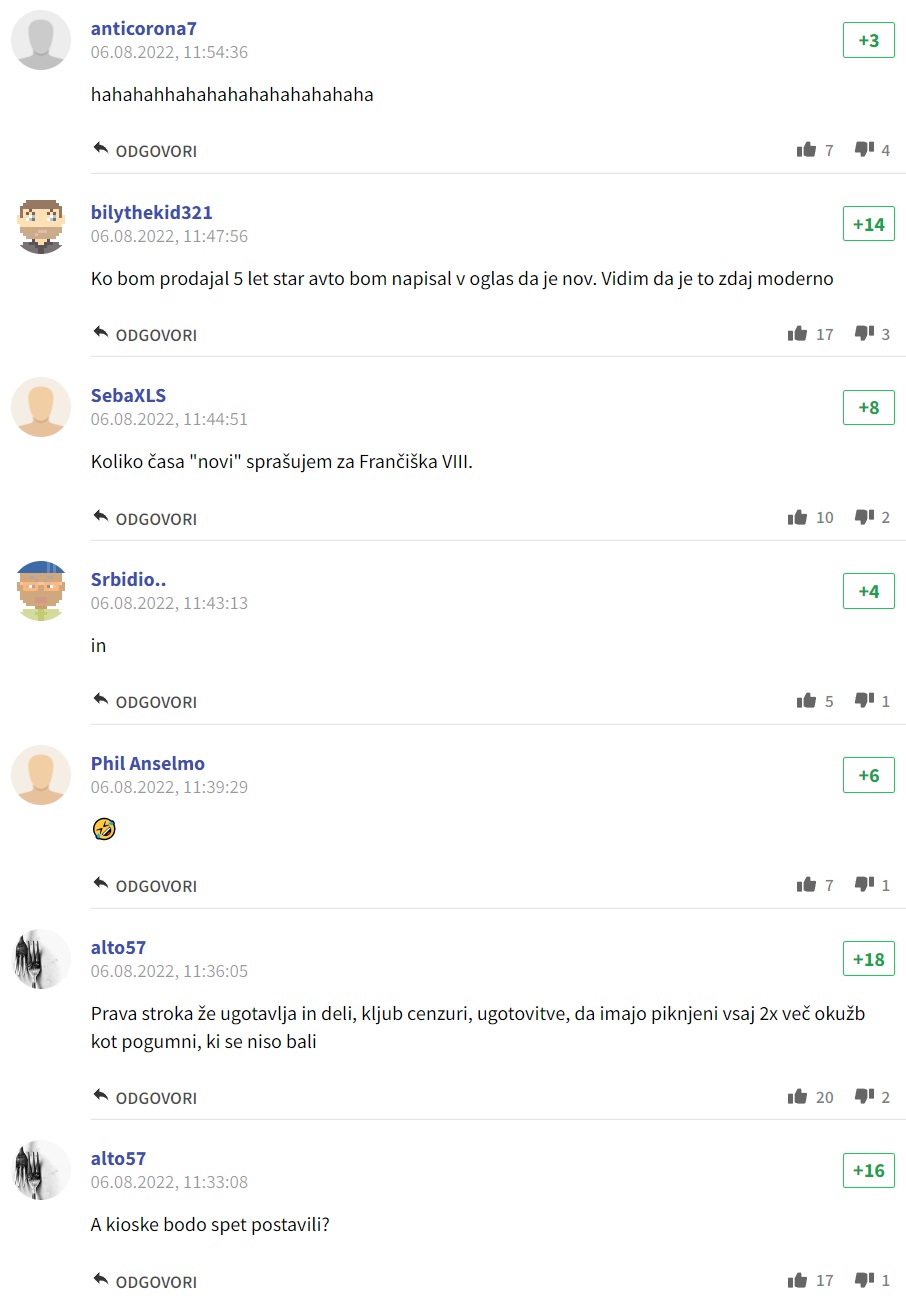This screenshot has width=906, height=1301.
Task: Dislike the comment by anticorona7
Action: coord(864,150)
